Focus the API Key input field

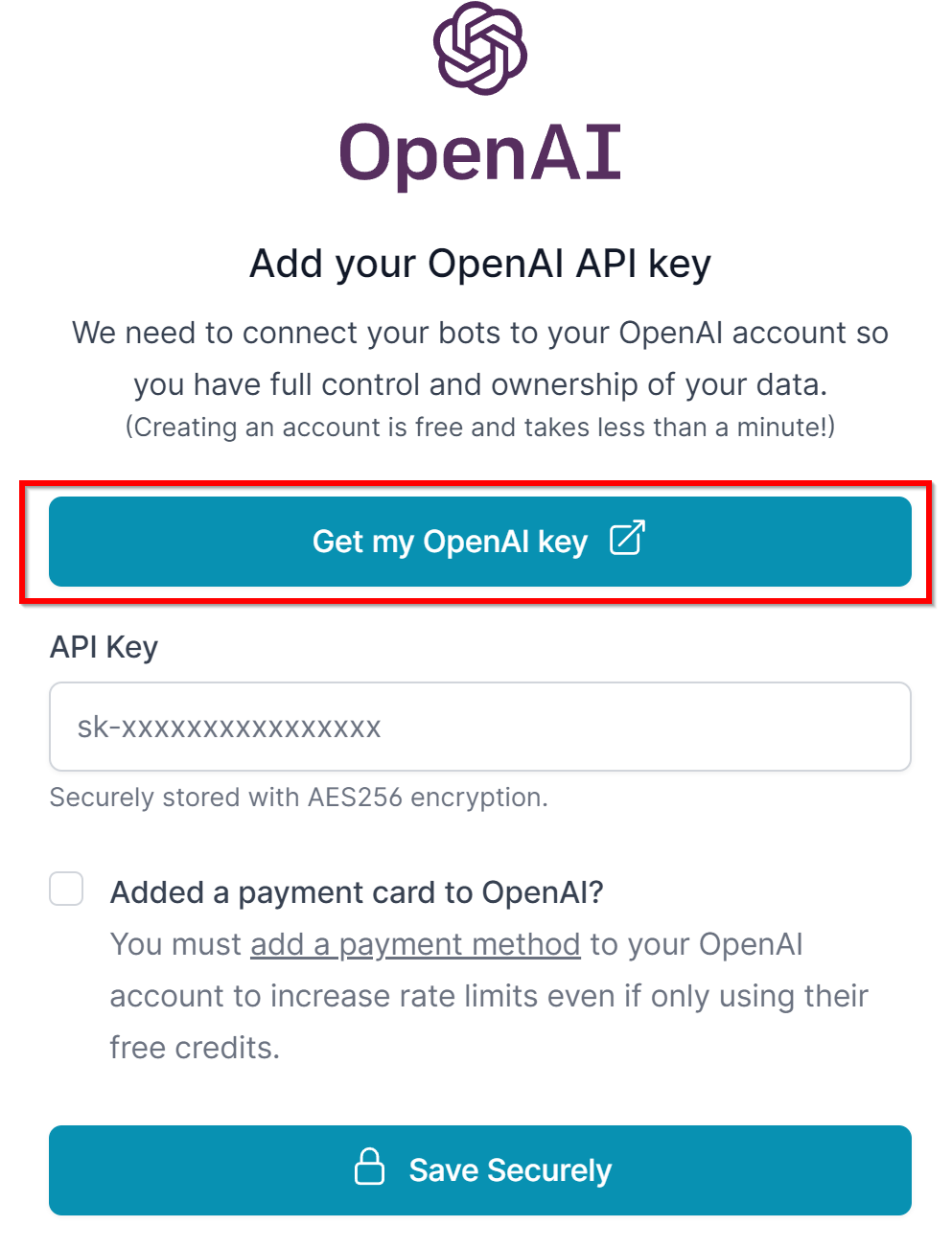(x=480, y=727)
